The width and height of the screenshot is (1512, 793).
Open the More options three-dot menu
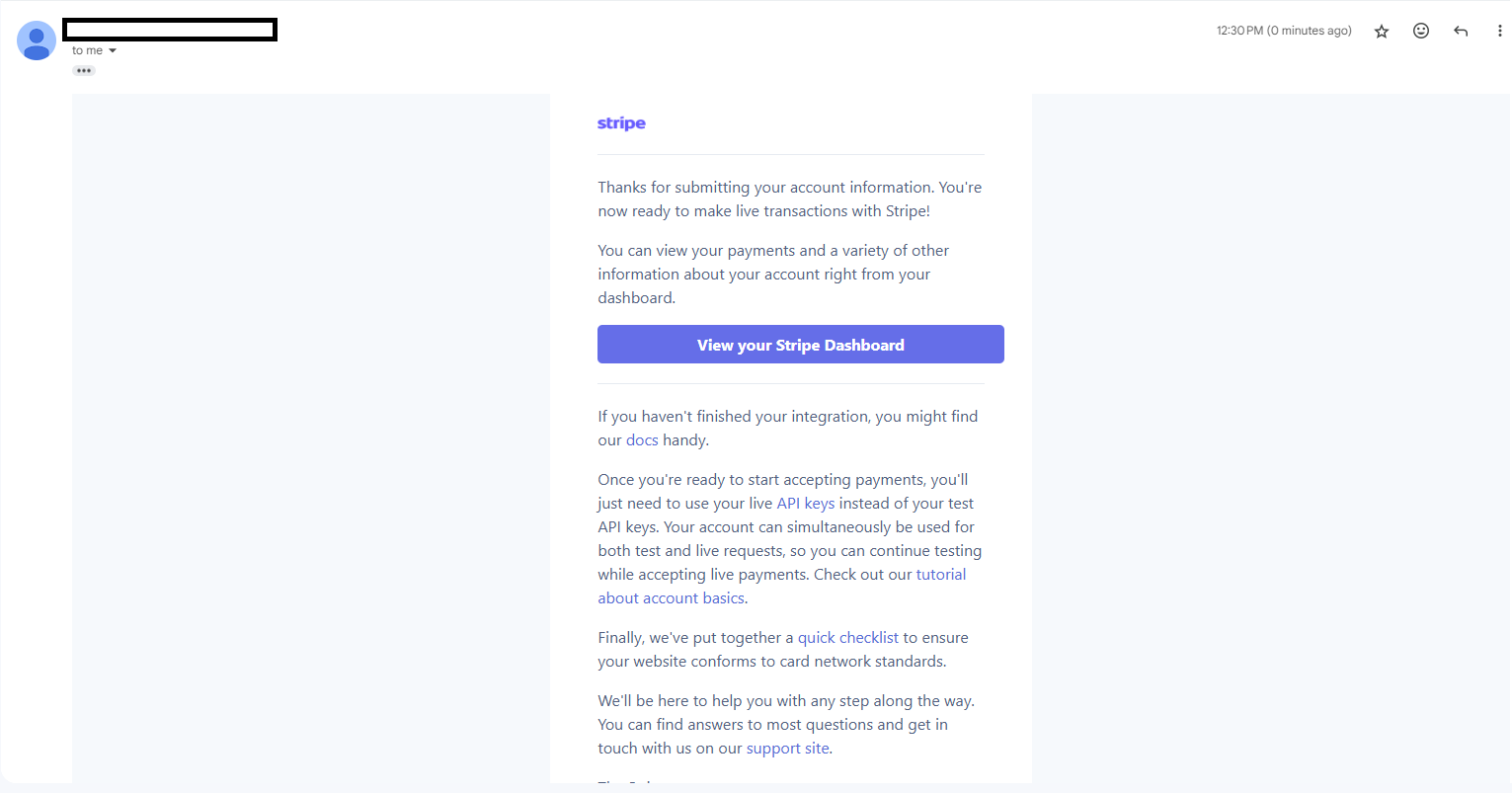[x=1499, y=32]
